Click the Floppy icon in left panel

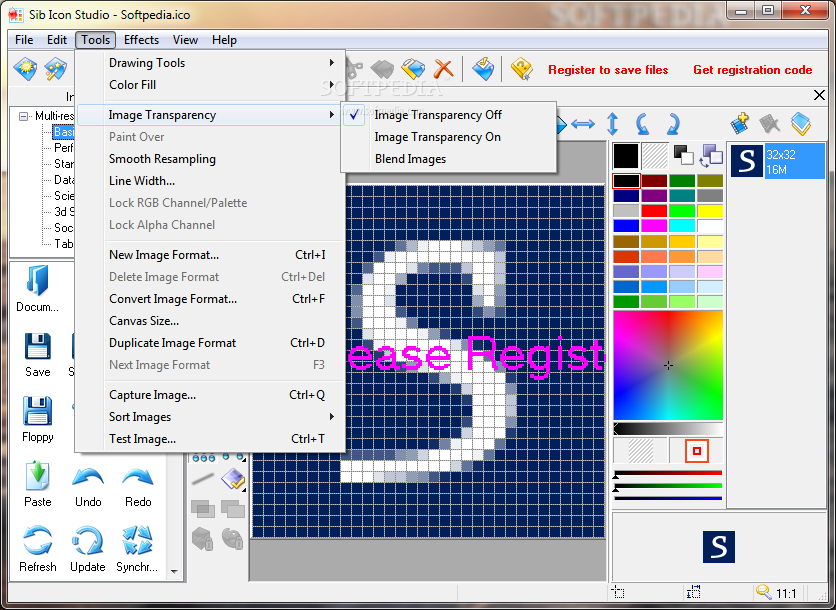(38, 411)
